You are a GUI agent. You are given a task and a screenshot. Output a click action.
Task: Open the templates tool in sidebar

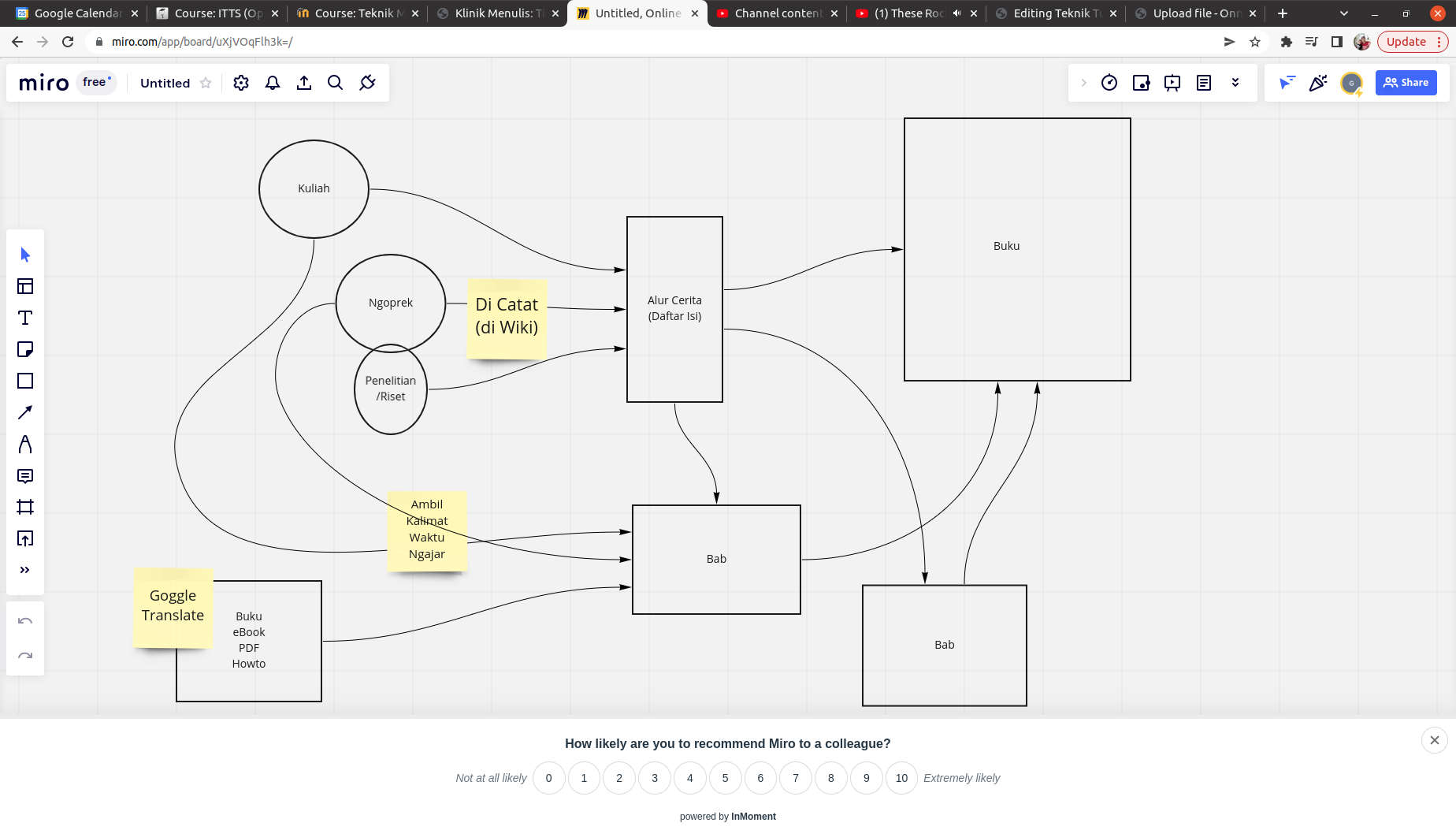pos(25,286)
